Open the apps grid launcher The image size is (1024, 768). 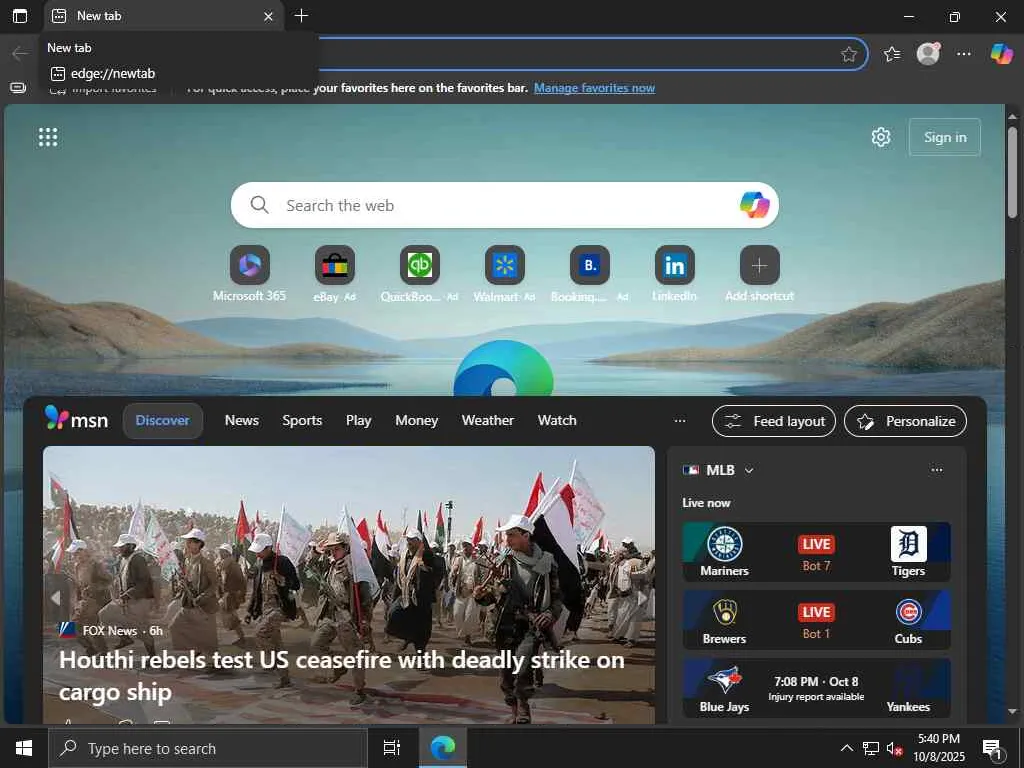tap(48, 137)
